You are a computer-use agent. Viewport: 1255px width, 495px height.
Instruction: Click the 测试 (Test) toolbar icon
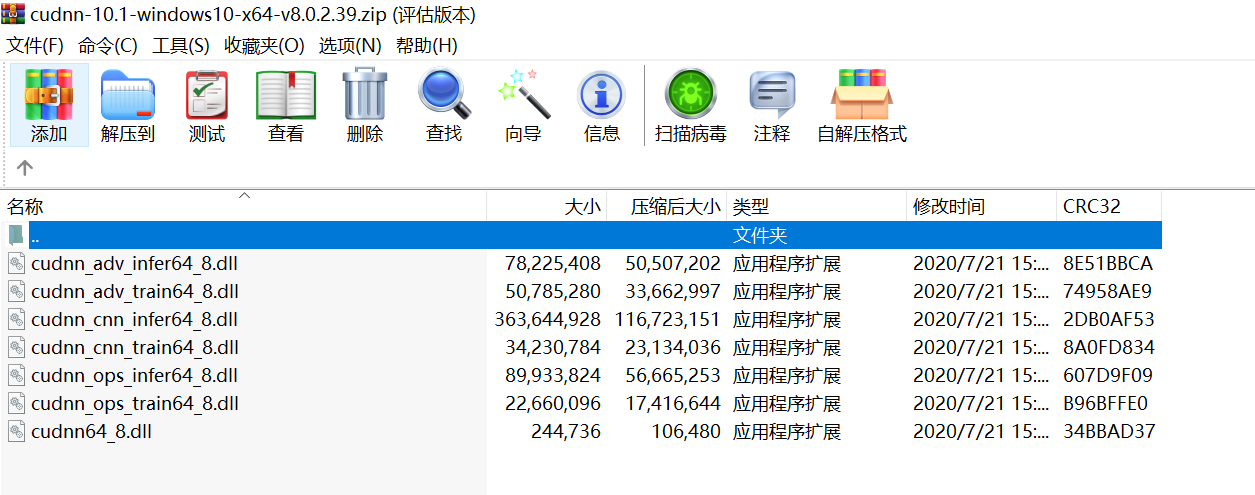click(x=207, y=95)
